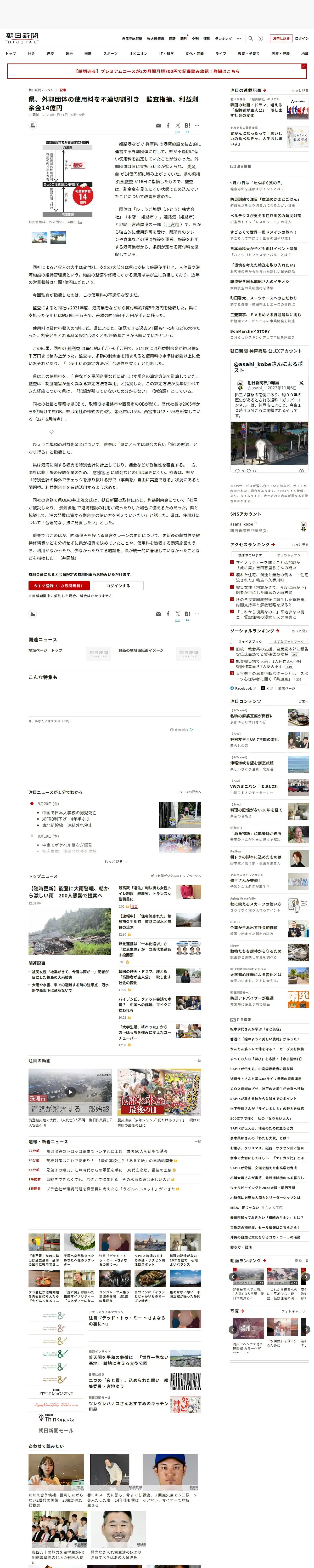The height and width of the screenshot is (1568, 314).
Task: Click the print icon below article date
Action: tap(32, 125)
